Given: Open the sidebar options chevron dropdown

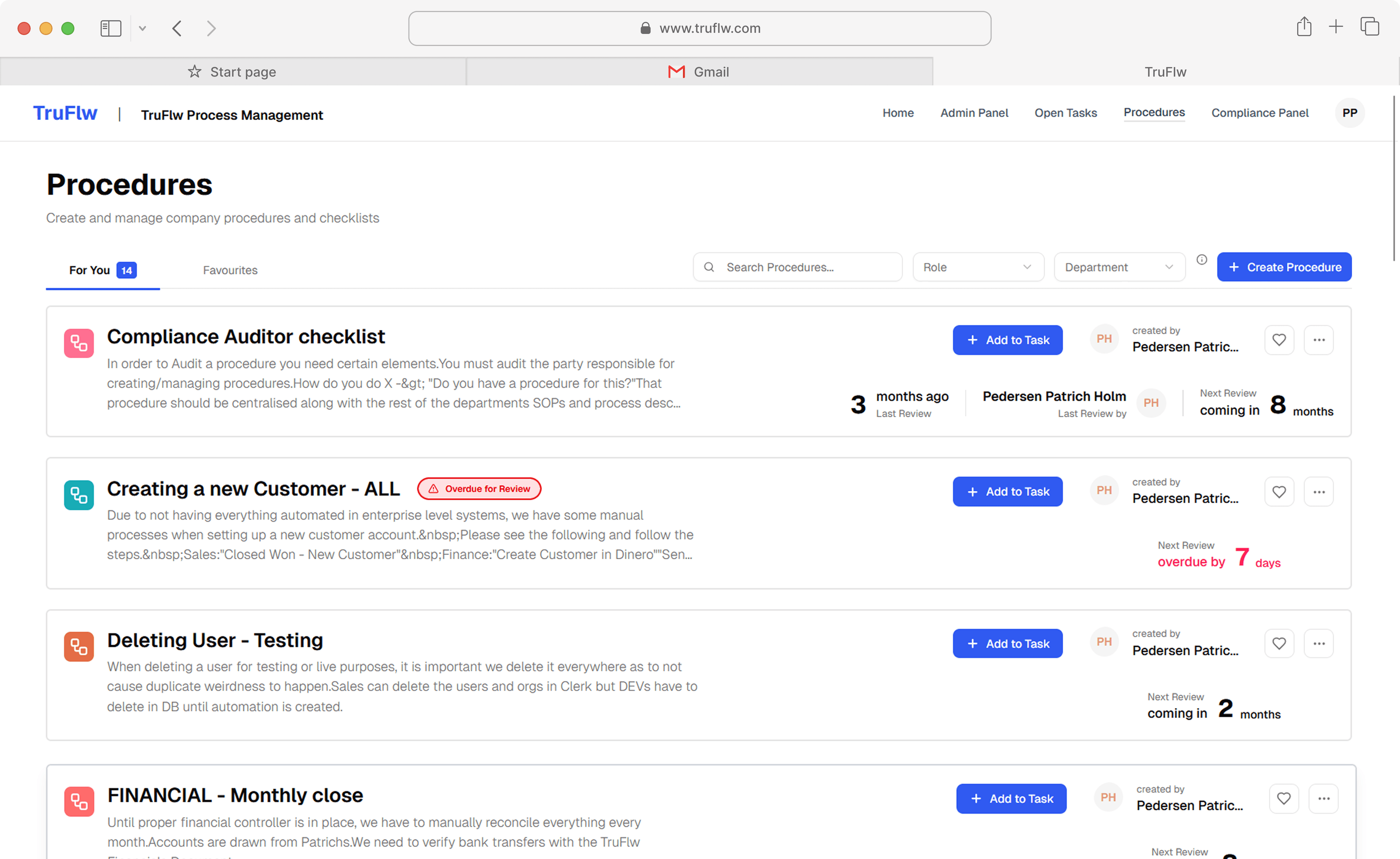Looking at the screenshot, I should pos(143,28).
